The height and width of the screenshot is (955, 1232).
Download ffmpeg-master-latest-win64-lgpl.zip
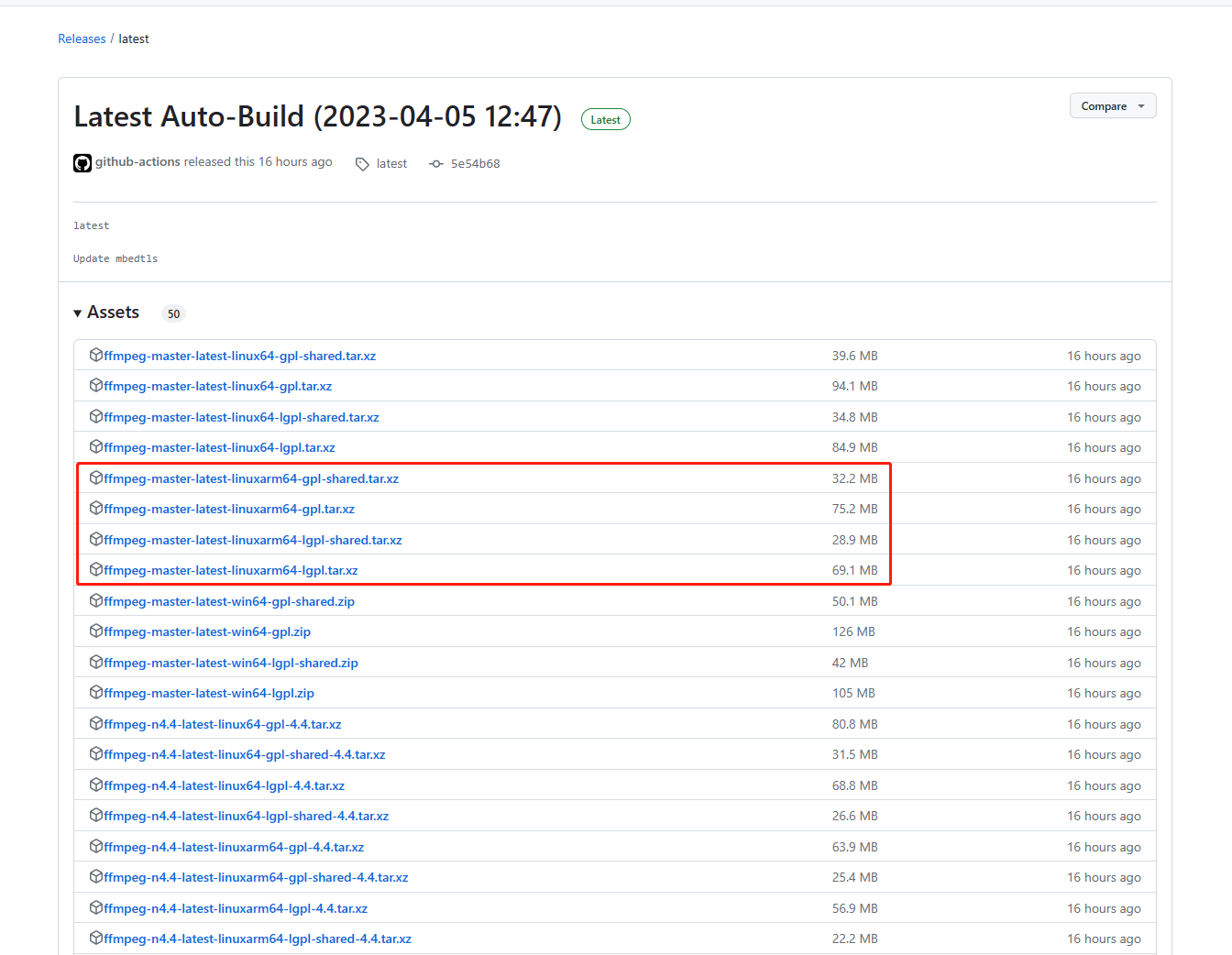point(209,693)
